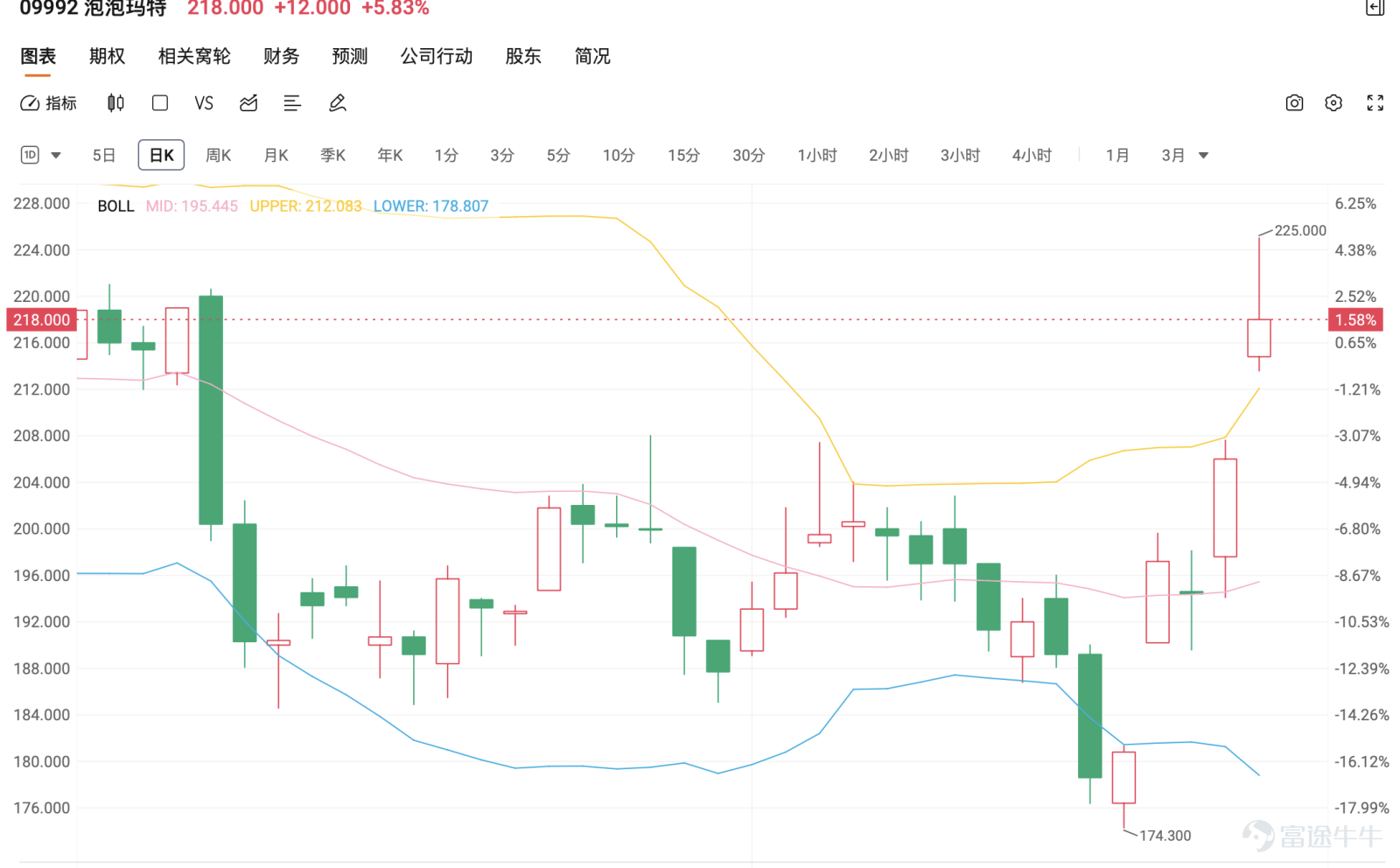Enter fullscreen chart mode

point(1375,103)
